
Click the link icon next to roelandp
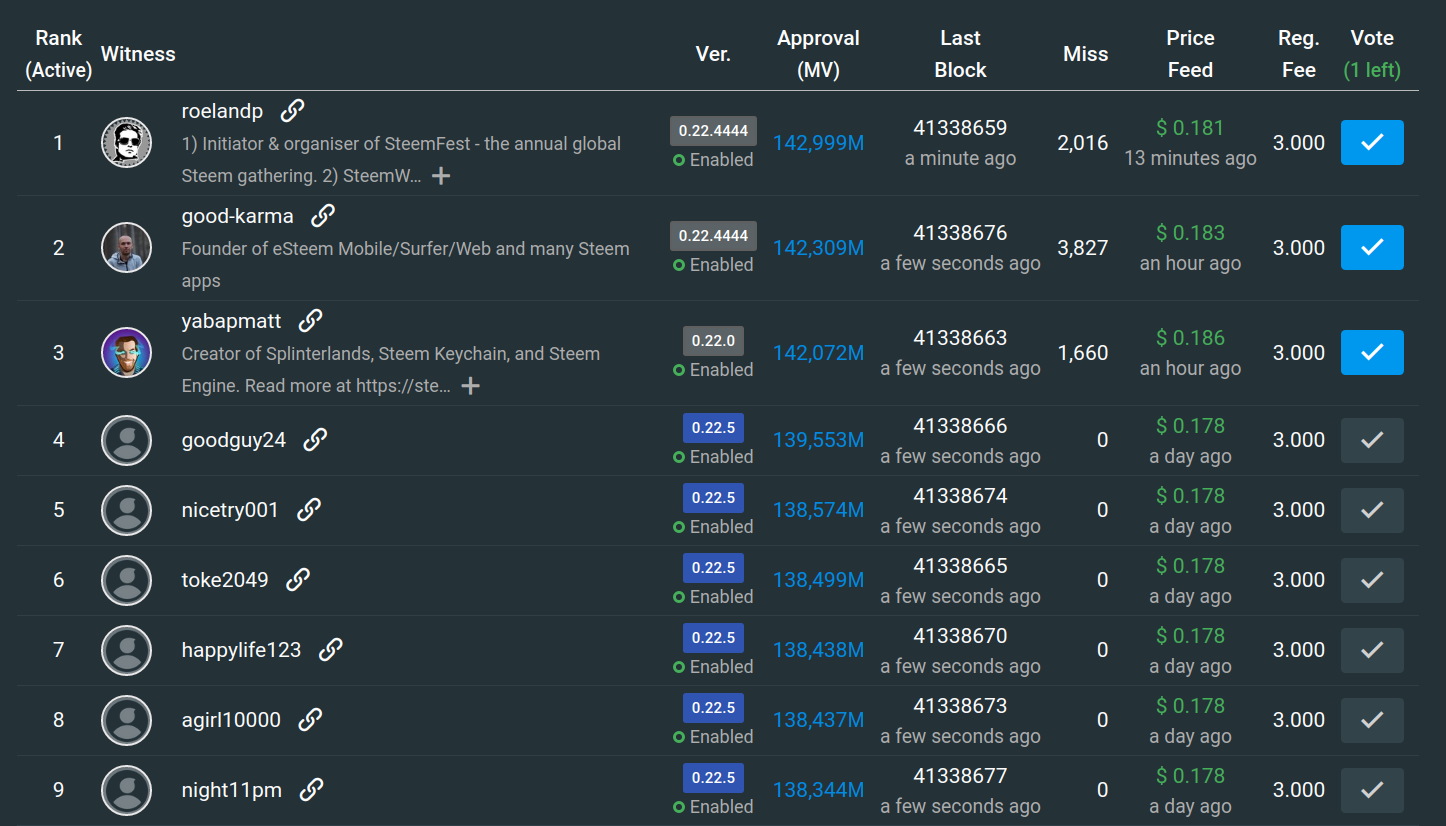tap(292, 110)
